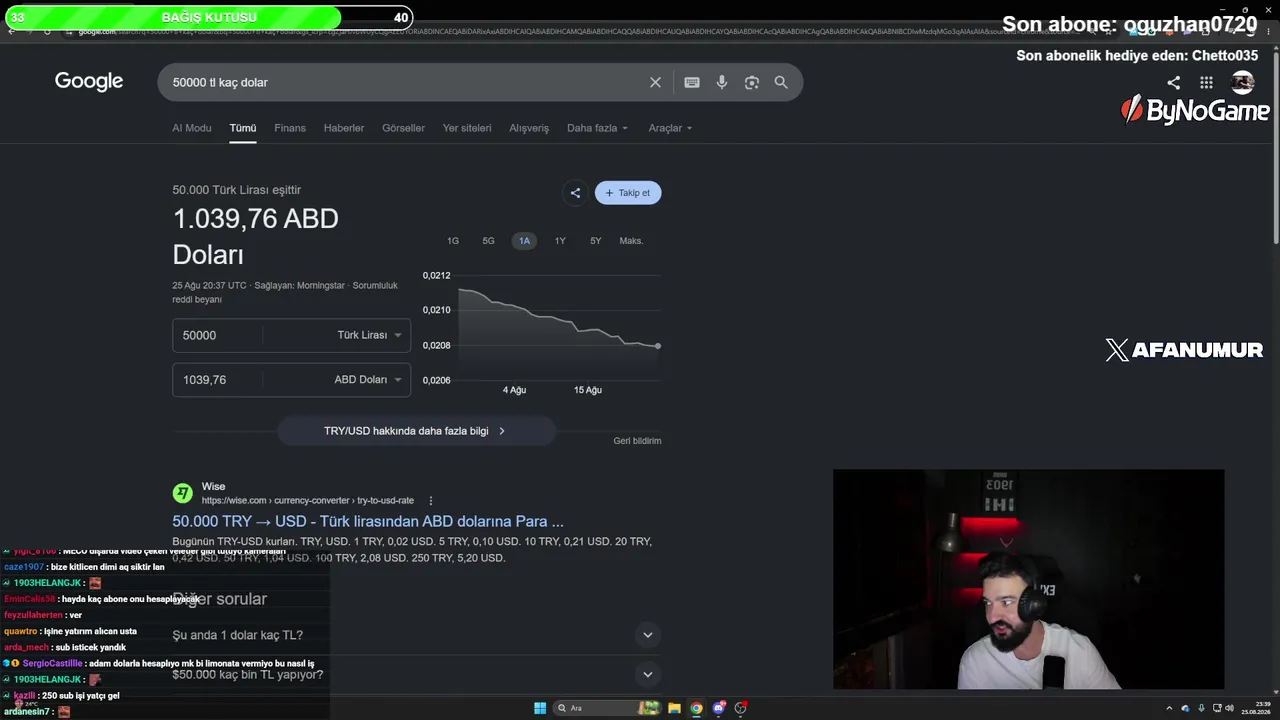Open File Explorer from the taskbar
Screen dimensions: 1280x720
tap(674, 708)
